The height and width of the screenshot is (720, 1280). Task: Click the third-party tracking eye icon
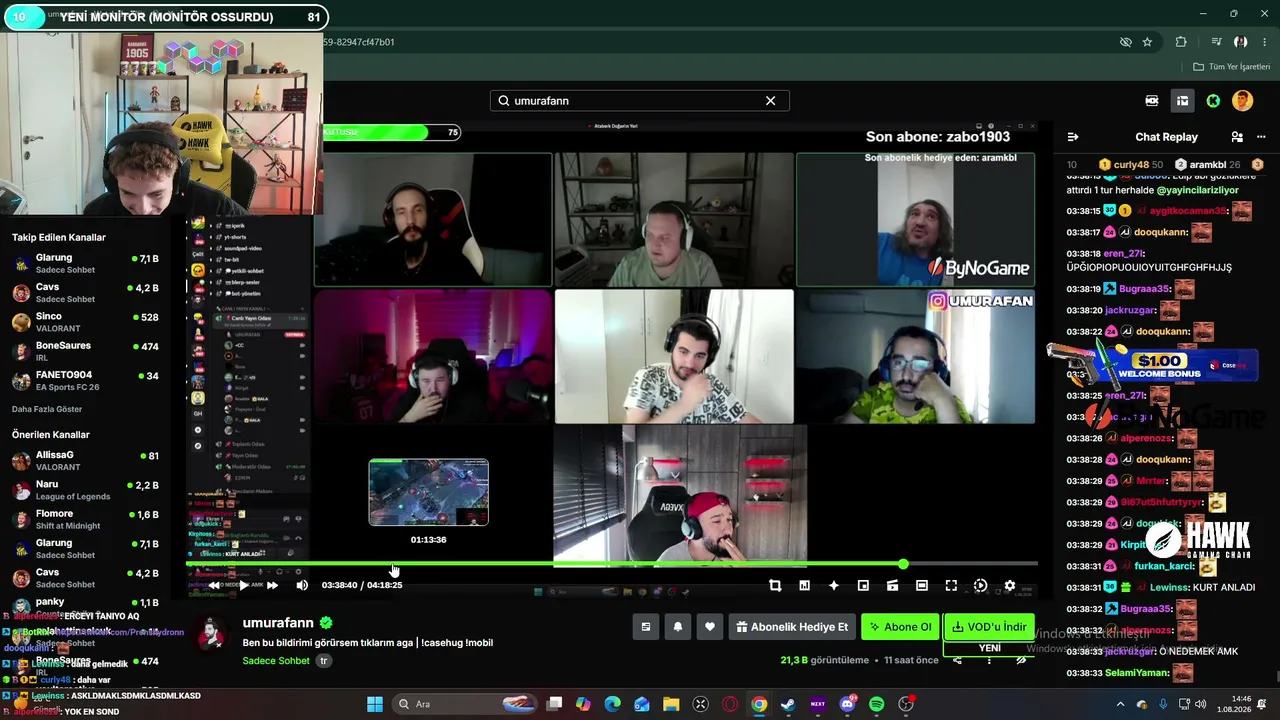(x=1125, y=42)
